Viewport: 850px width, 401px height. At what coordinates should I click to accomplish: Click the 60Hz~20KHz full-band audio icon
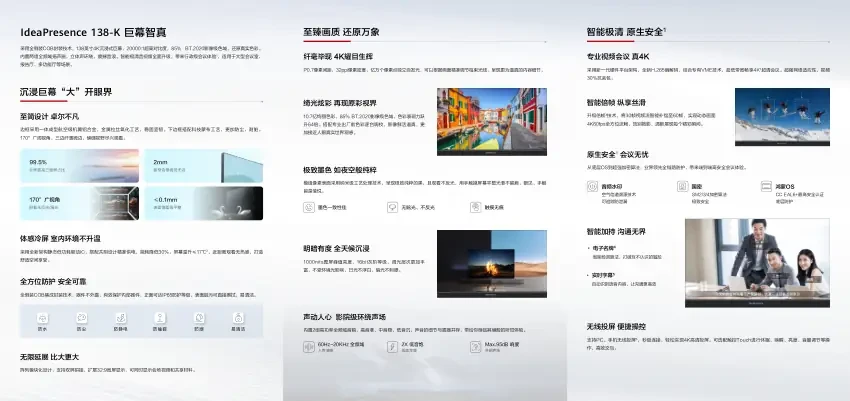pyautogui.click(x=309, y=347)
